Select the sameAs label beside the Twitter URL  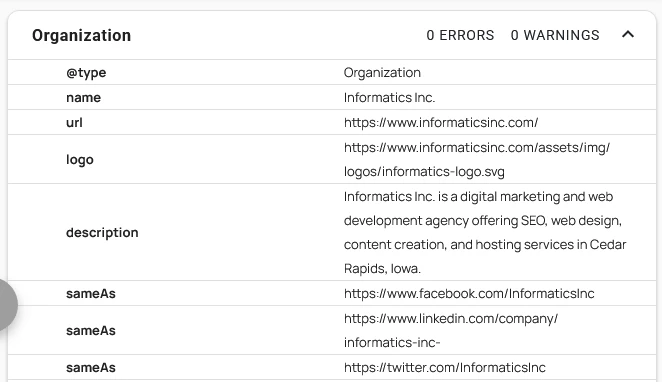91,368
